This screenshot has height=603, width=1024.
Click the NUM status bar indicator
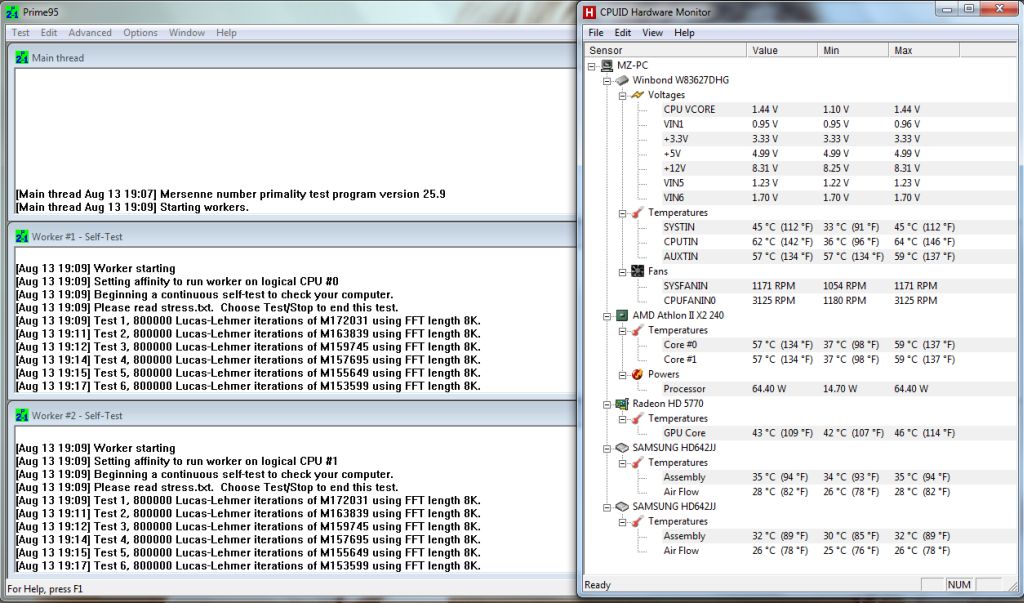pyautogui.click(x=959, y=585)
